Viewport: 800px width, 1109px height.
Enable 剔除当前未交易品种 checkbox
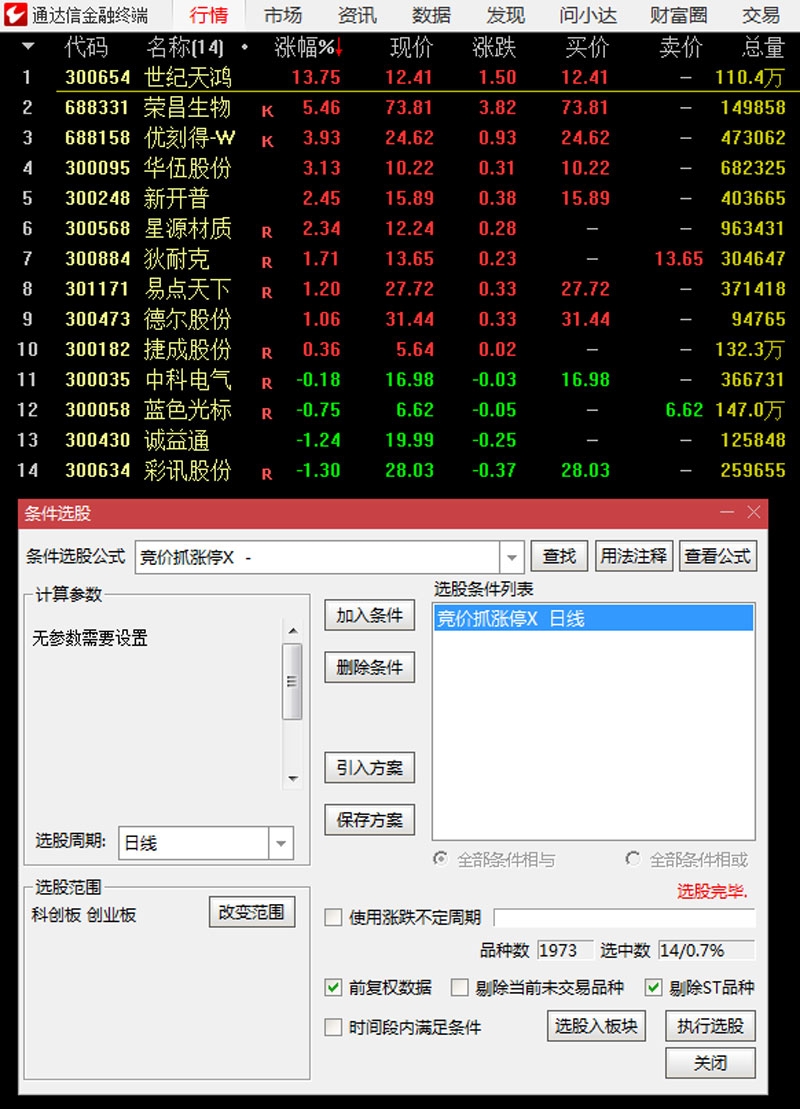coord(460,987)
